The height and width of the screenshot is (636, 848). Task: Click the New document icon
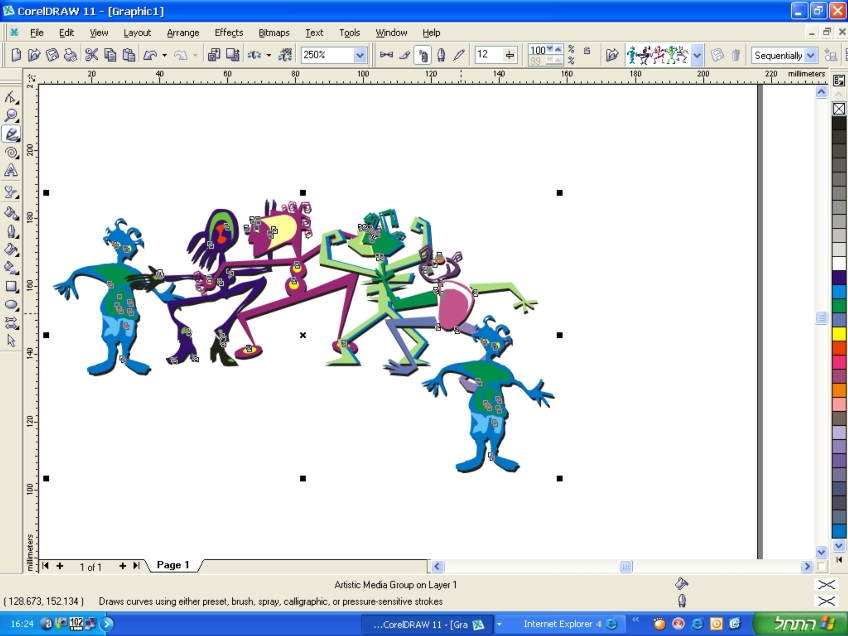[16, 55]
